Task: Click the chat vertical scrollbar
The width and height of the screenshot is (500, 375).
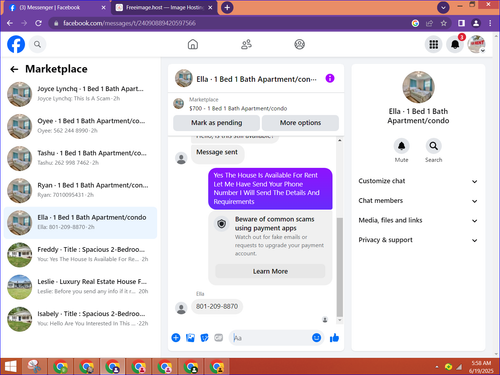Action: [339, 267]
